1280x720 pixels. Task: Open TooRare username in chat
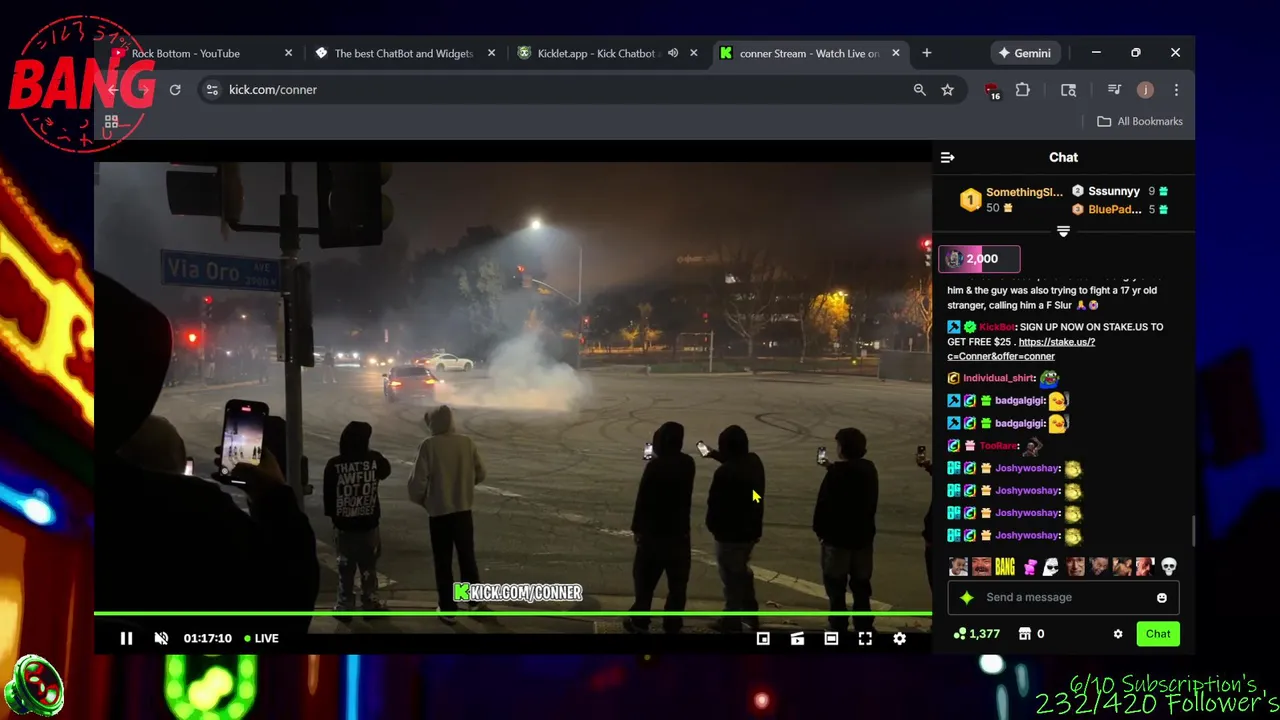click(x=997, y=446)
